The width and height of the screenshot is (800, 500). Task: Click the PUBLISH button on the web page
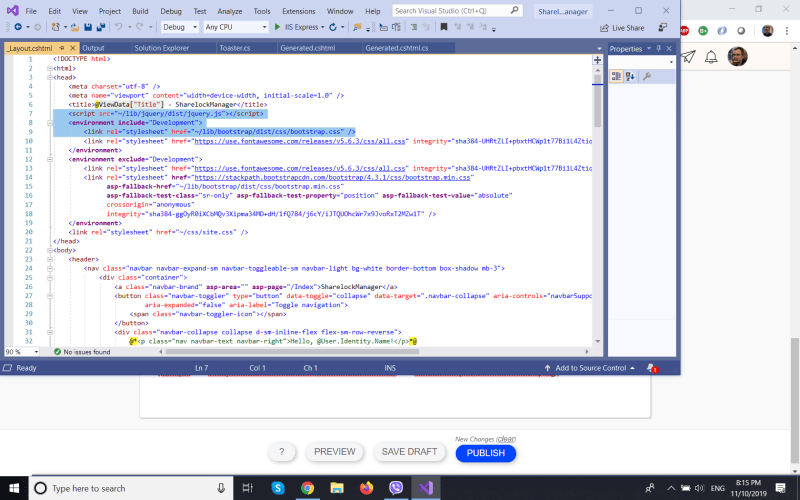(486, 453)
